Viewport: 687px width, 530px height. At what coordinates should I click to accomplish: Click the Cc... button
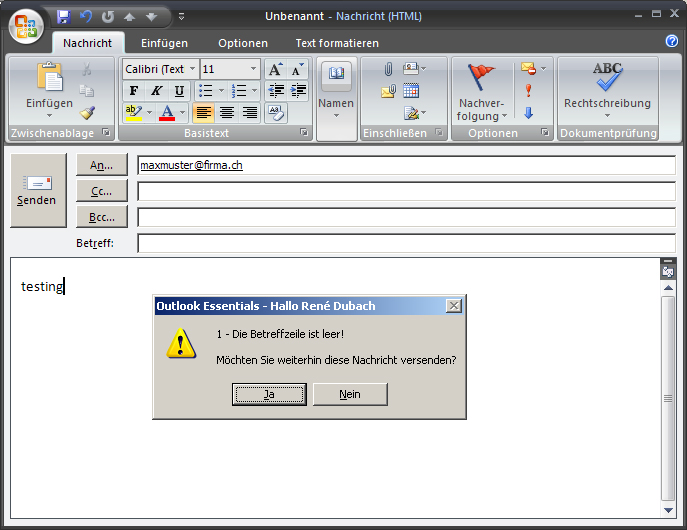click(x=102, y=191)
